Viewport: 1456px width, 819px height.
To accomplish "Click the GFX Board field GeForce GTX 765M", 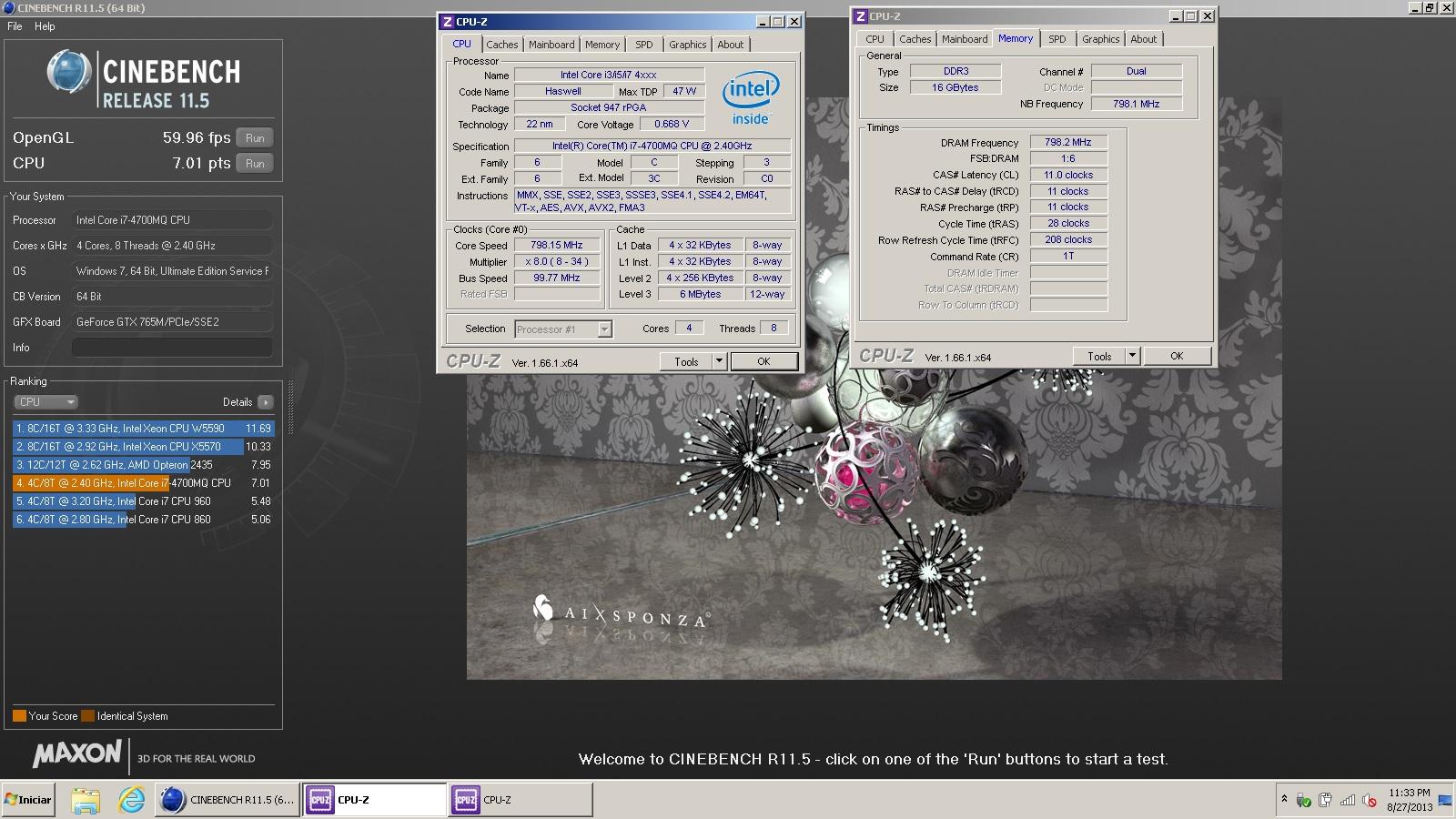I will tap(172, 322).
